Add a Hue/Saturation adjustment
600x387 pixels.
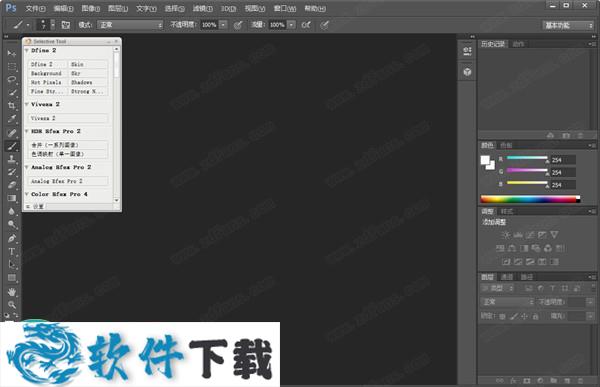pyautogui.click(x=500, y=248)
